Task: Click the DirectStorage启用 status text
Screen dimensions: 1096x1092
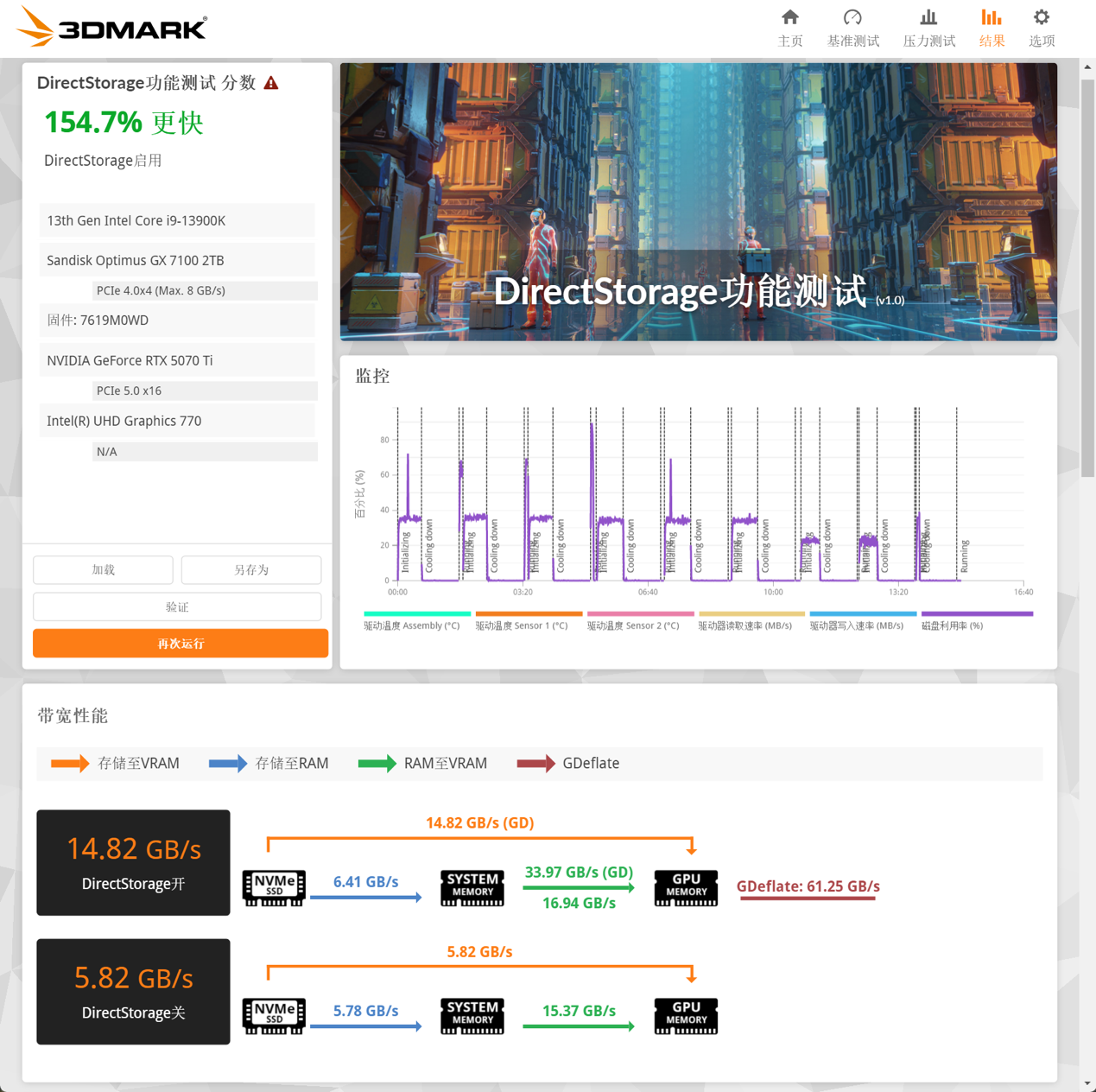Action: [103, 161]
